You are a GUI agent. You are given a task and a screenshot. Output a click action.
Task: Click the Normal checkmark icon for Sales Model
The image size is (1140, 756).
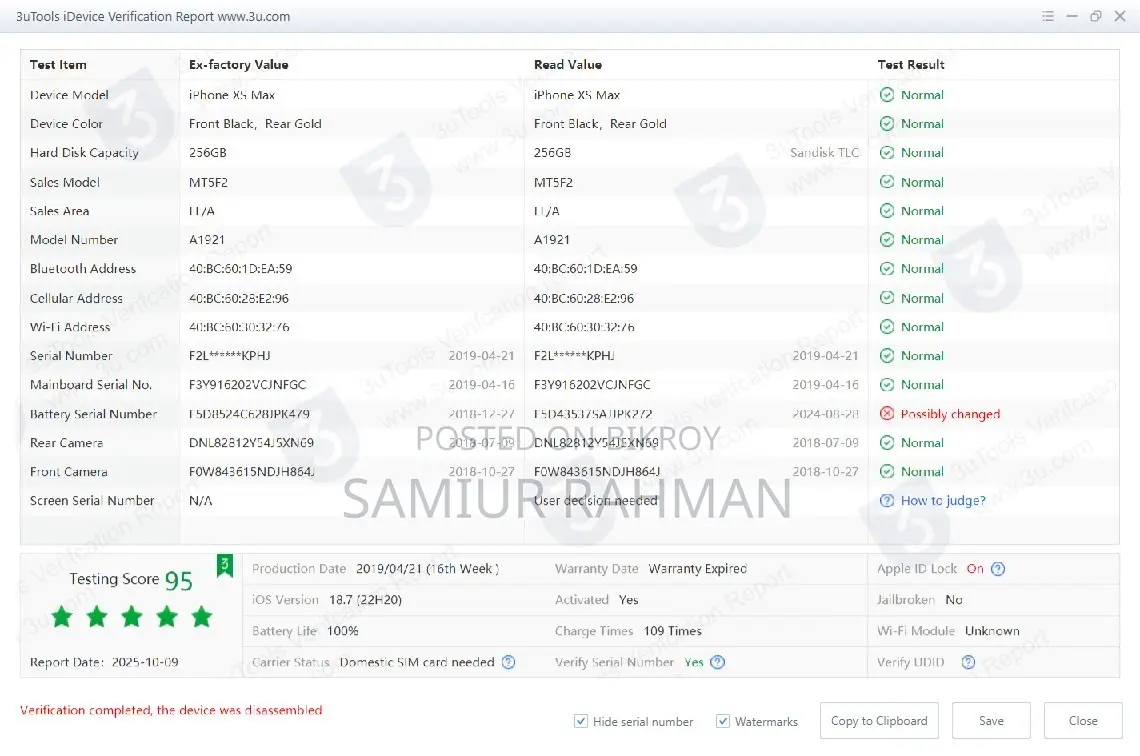pos(887,182)
